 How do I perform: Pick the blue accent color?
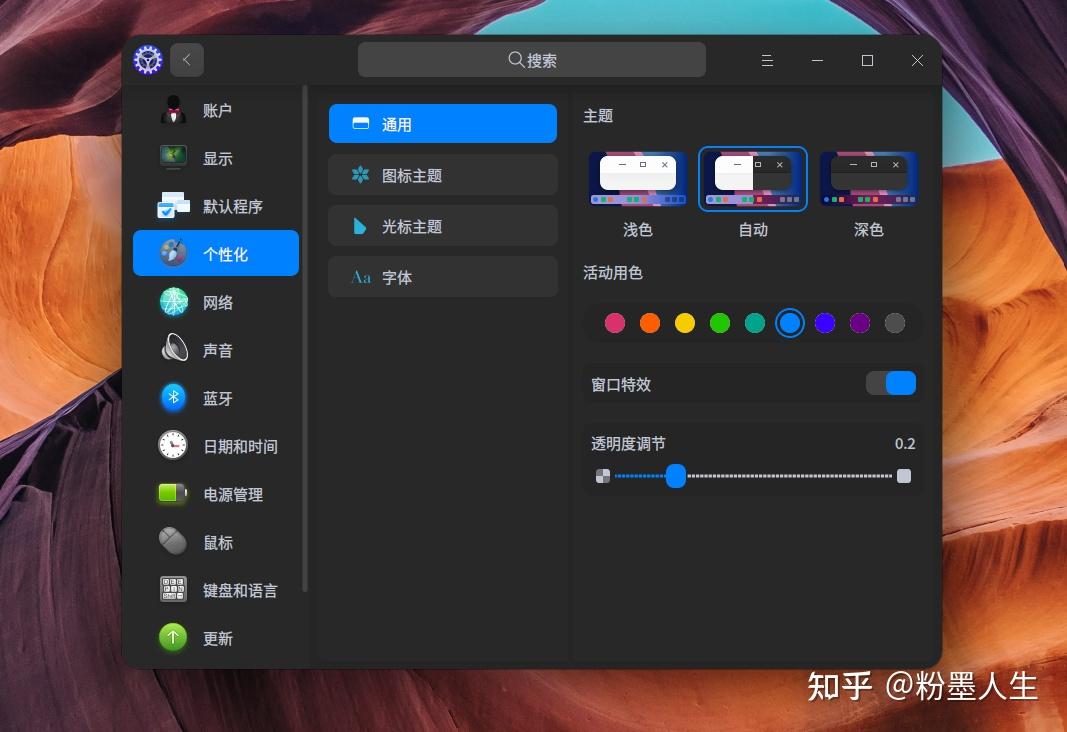789,322
